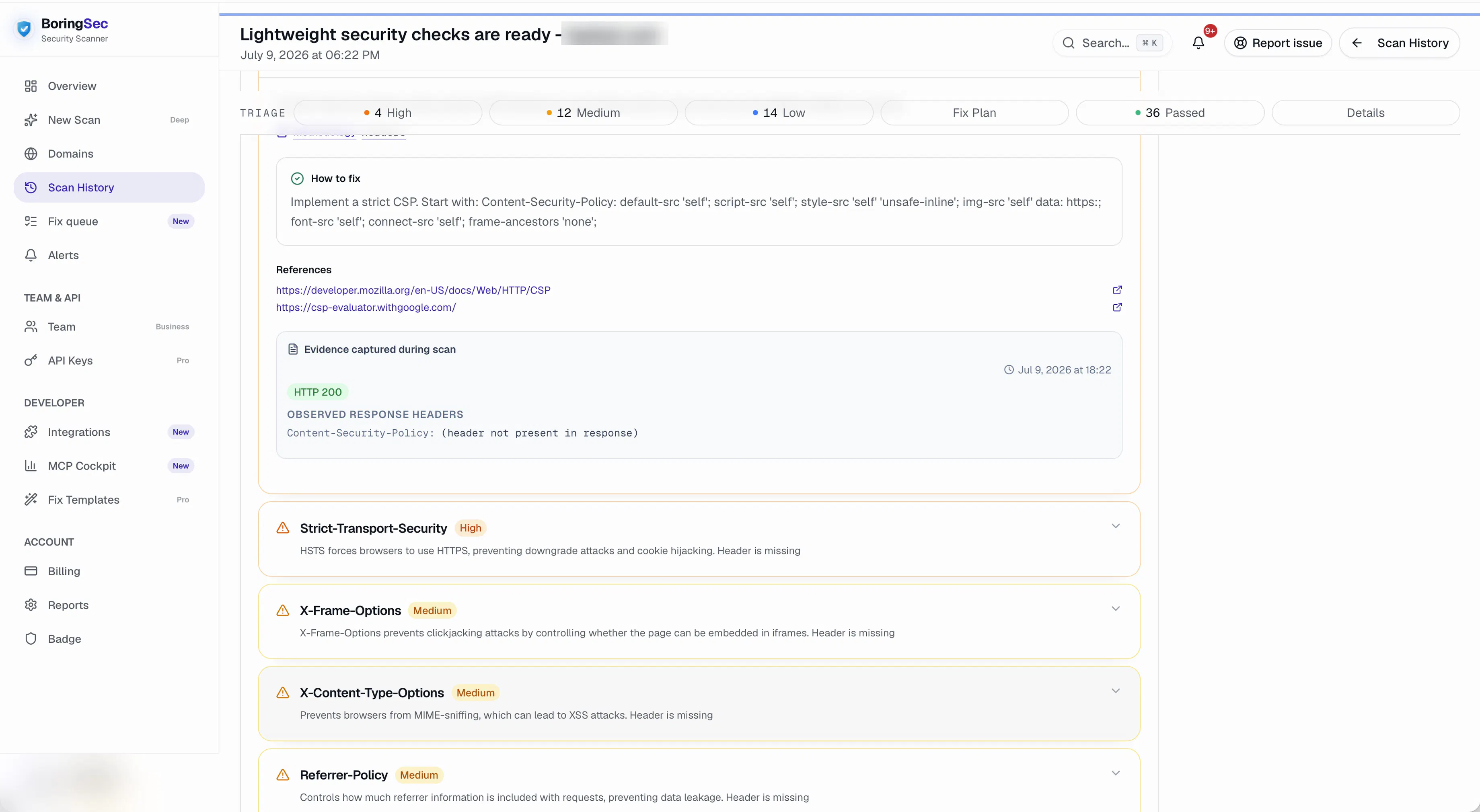Click the Fix Templates wand icon
The image size is (1480, 812).
pyautogui.click(x=31, y=500)
